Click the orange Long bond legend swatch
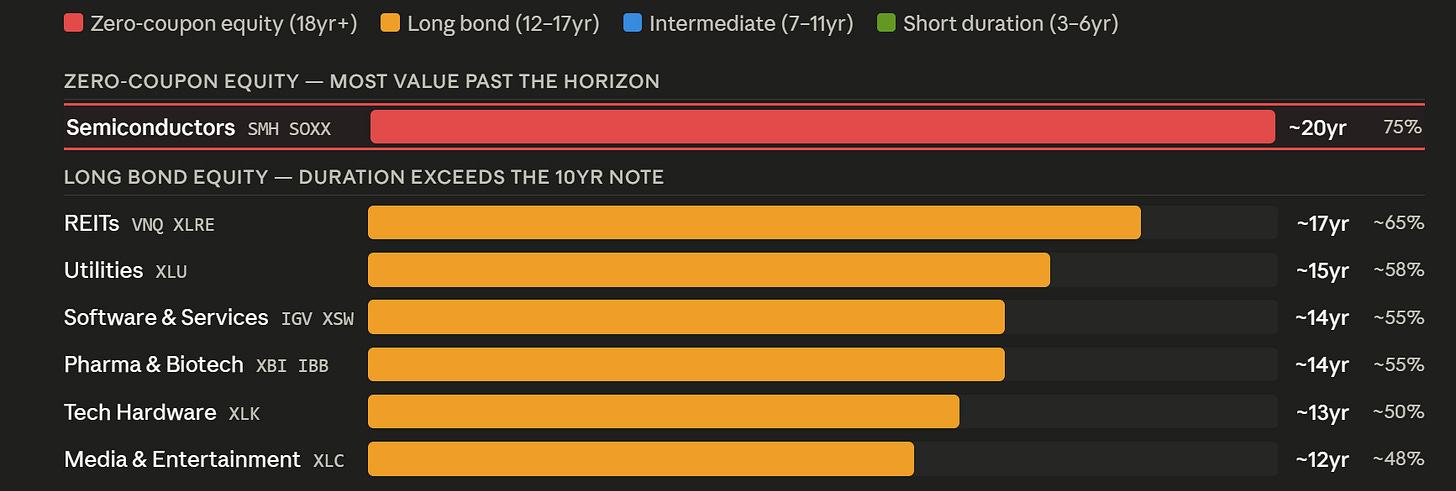1456x491 pixels. 390,23
